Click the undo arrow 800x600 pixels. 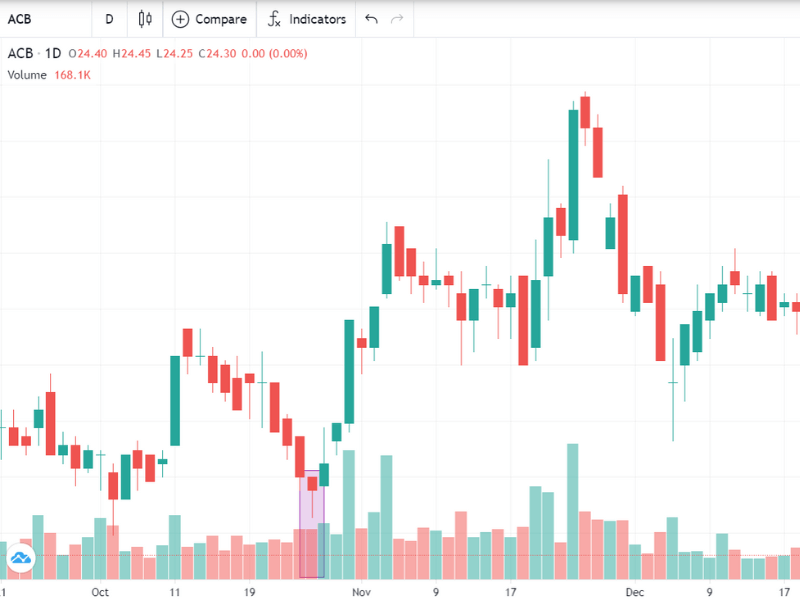(x=371, y=19)
